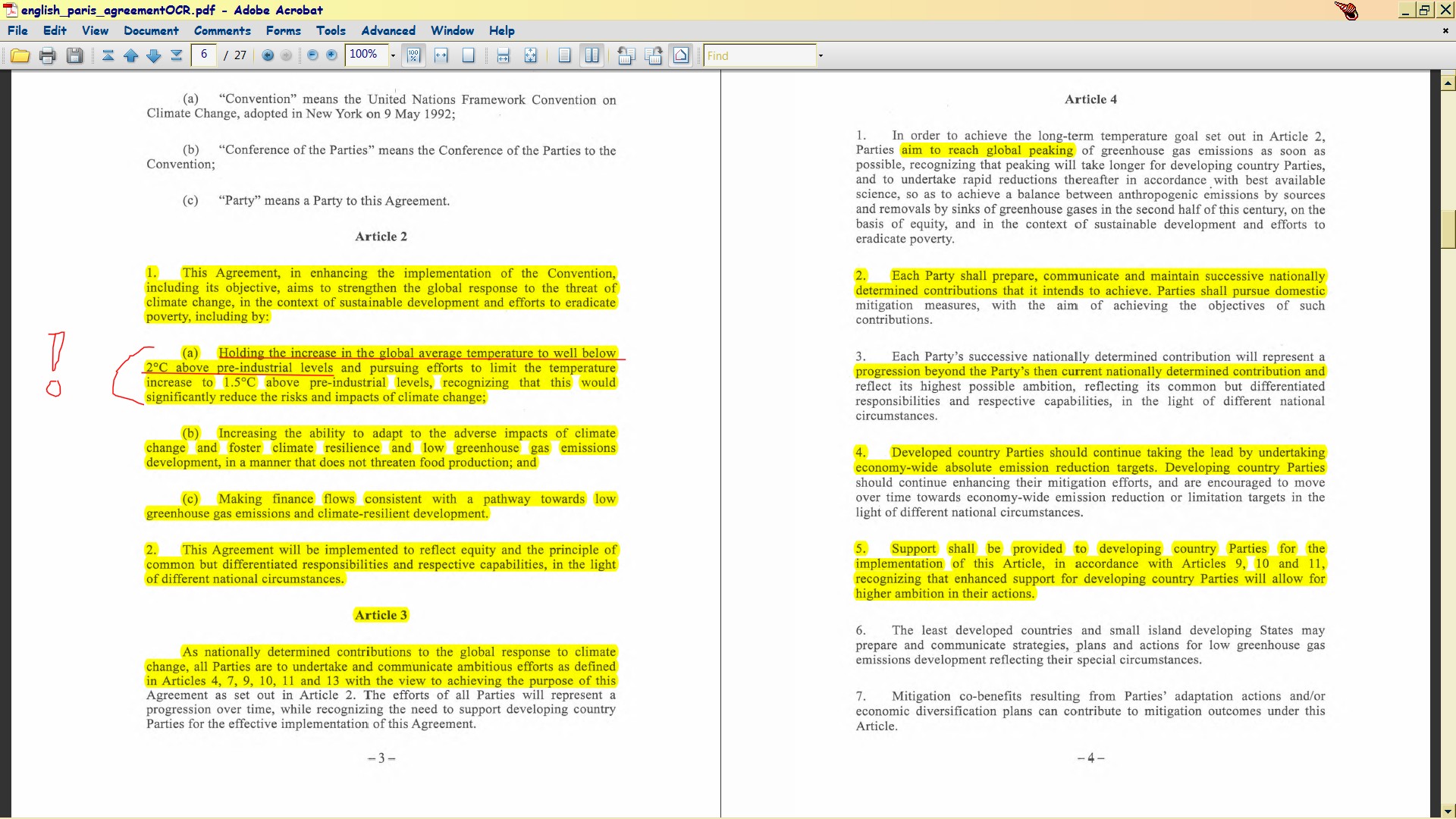
Task: Click the highlighted "Article 3" heading
Action: (x=381, y=615)
